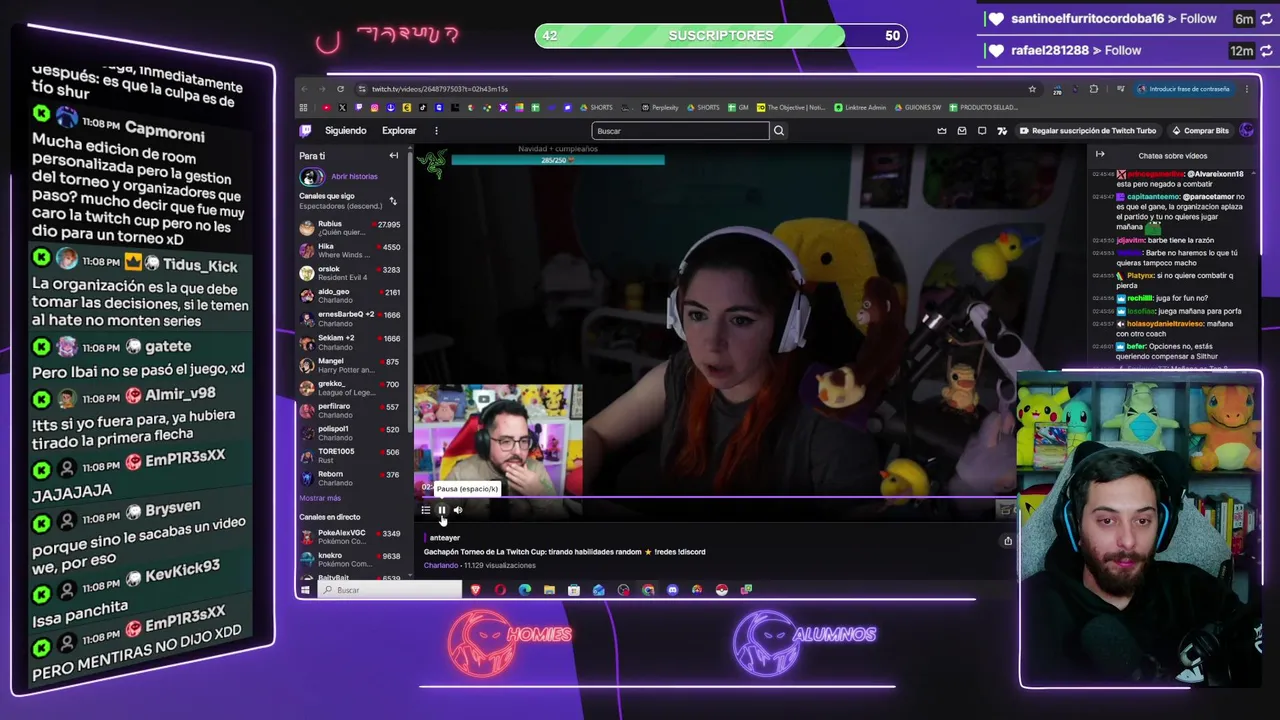Open the bookmarks apps grid icon
The image size is (1280, 720).
click(x=303, y=108)
